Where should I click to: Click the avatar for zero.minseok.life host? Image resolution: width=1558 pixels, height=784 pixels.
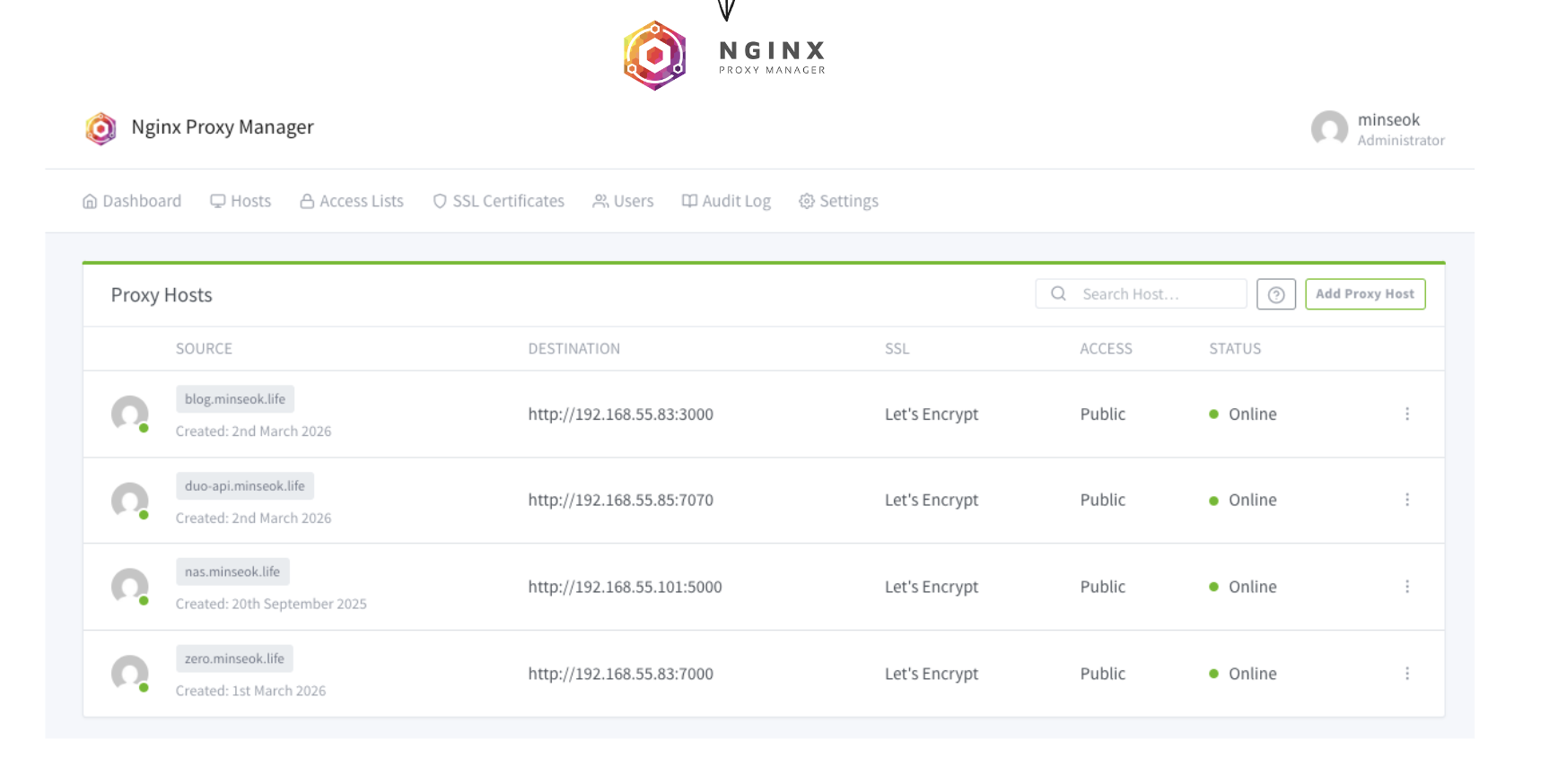129,673
